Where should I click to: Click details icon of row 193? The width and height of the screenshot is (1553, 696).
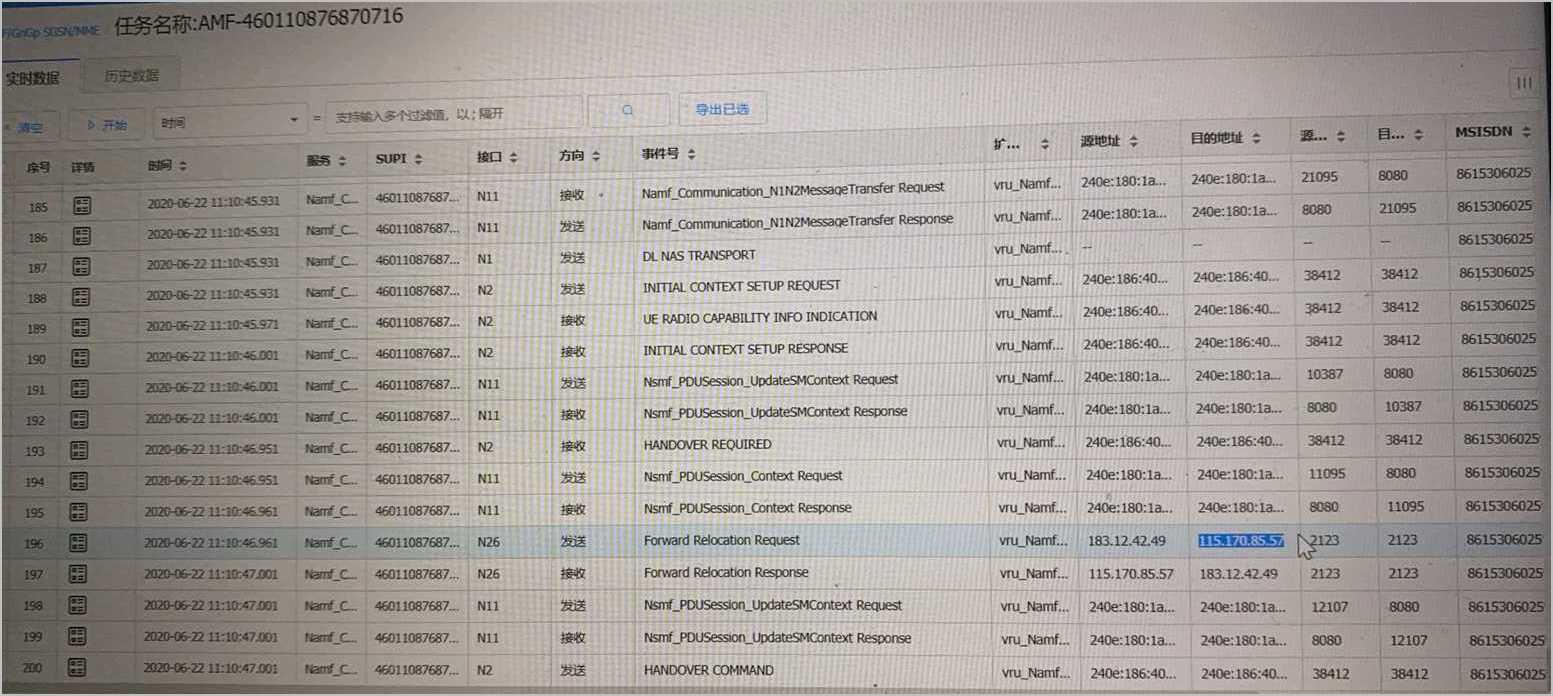pos(80,450)
